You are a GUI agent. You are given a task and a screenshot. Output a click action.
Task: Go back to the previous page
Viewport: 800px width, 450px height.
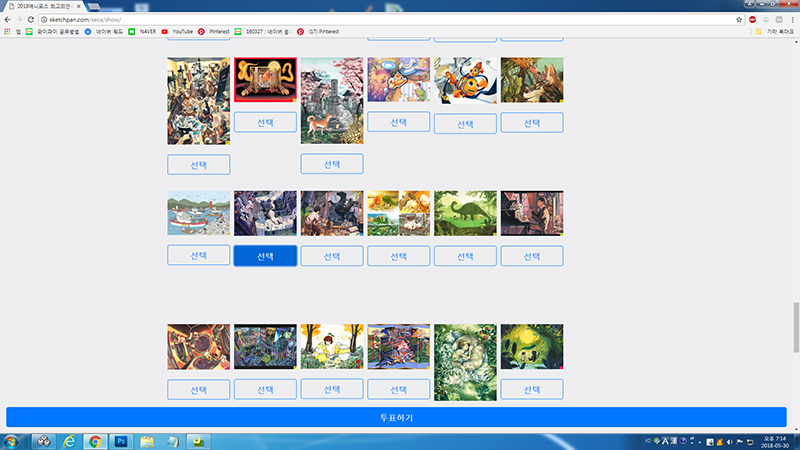7,19
